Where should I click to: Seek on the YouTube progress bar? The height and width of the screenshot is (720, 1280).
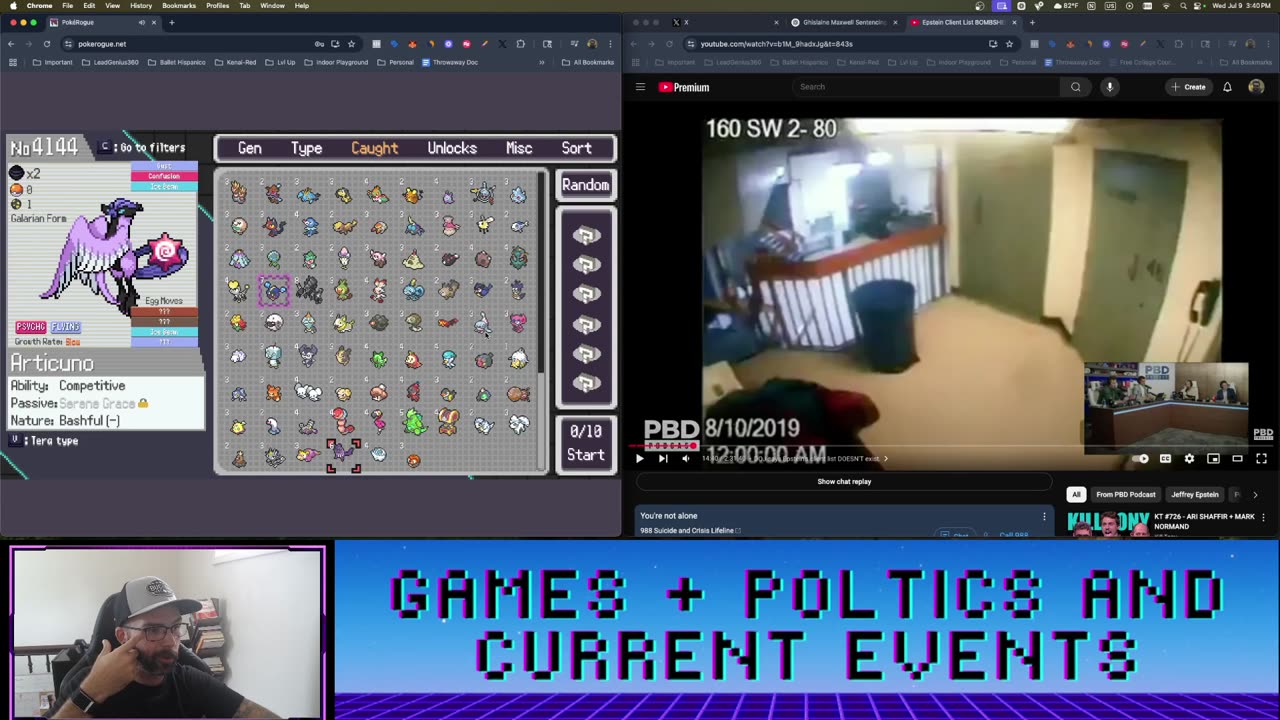click(950, 446)
